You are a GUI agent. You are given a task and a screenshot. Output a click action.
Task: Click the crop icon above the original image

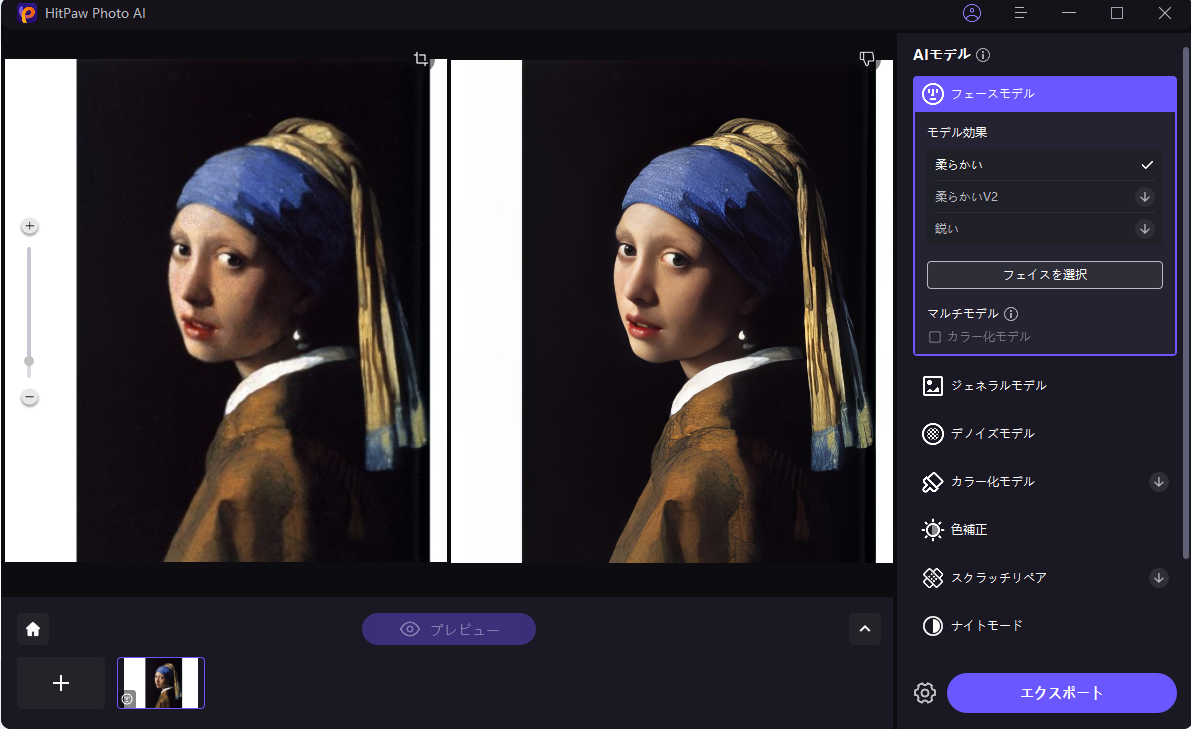pyautogui.click(x=422, y=60)
